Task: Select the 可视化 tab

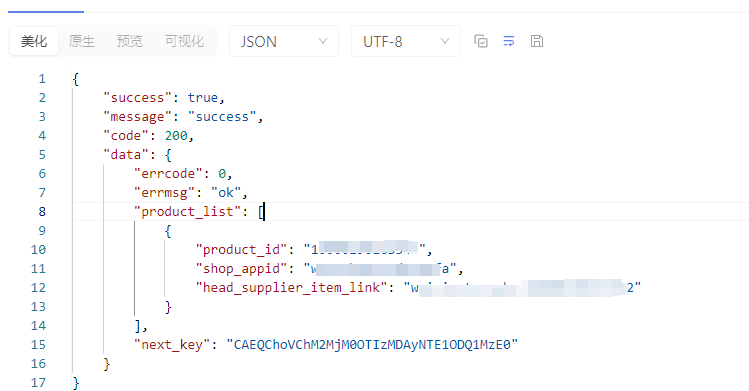Action: click(185, 41)
